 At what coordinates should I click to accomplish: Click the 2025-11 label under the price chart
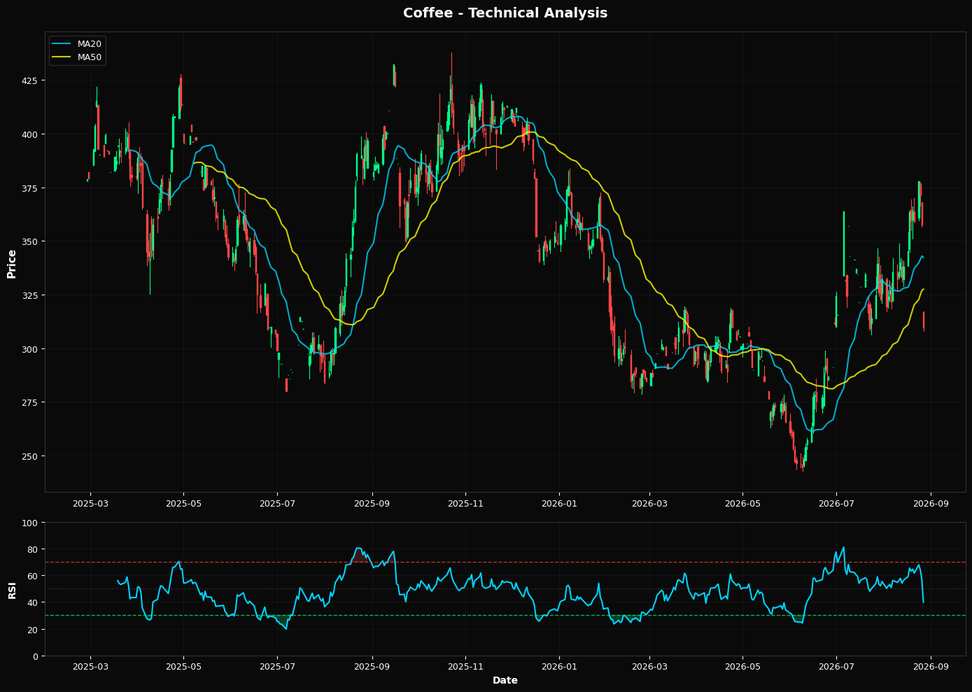tap(466, 503)
